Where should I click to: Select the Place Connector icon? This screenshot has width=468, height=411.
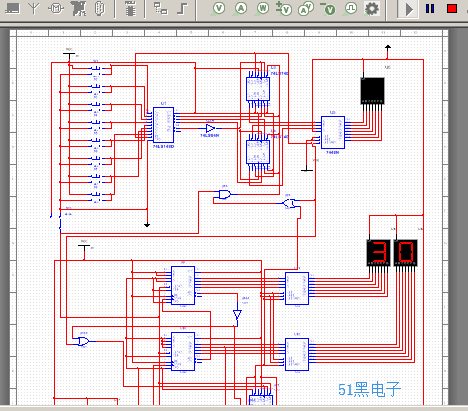(x=100, y=9)
